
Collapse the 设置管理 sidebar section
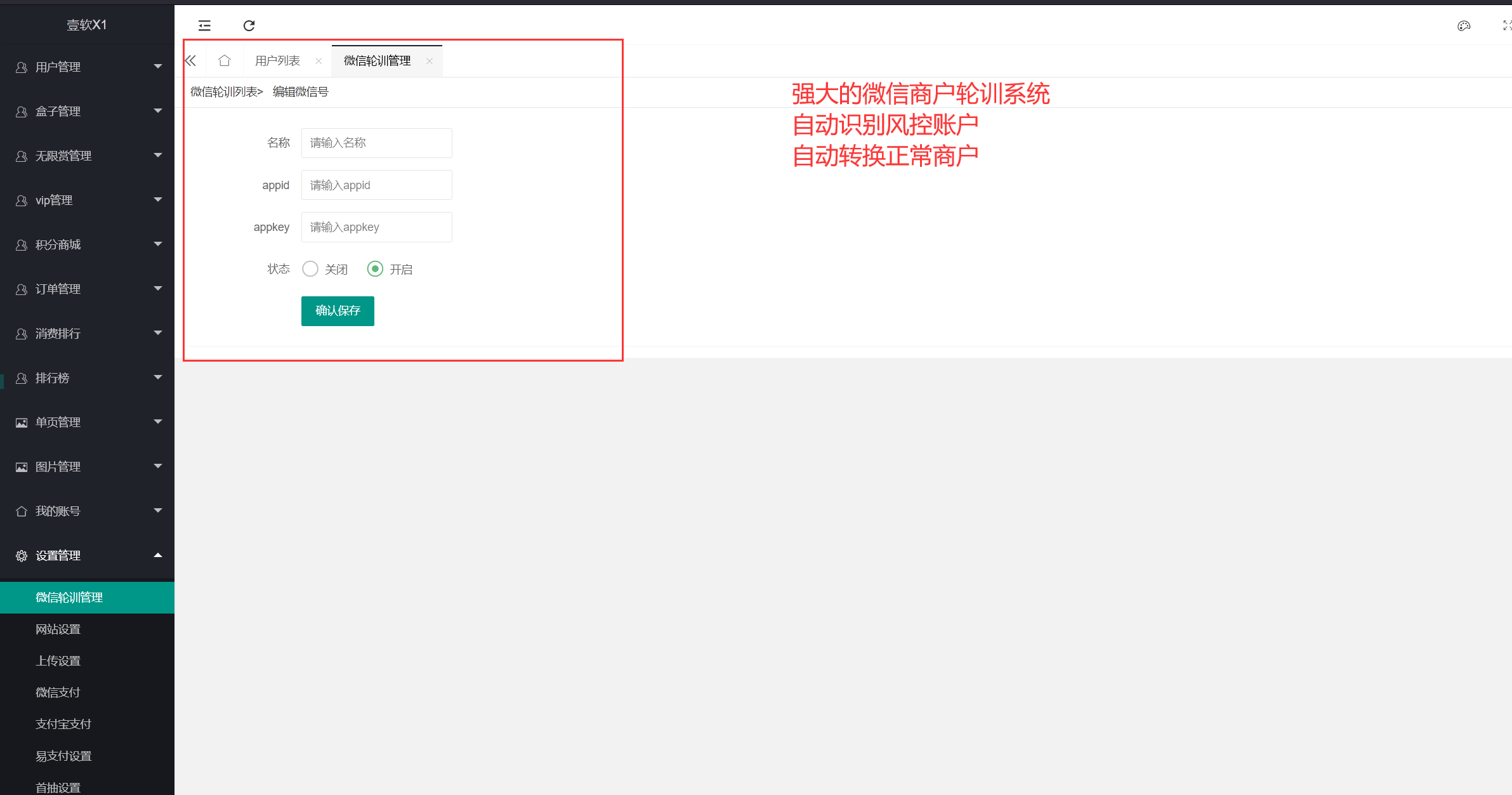[x=158, y=555]
